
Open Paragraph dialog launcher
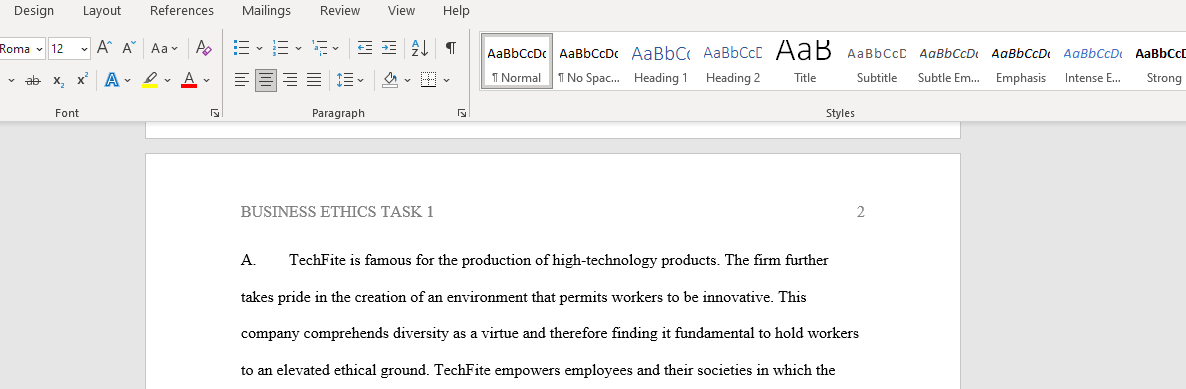click(461, 113)
